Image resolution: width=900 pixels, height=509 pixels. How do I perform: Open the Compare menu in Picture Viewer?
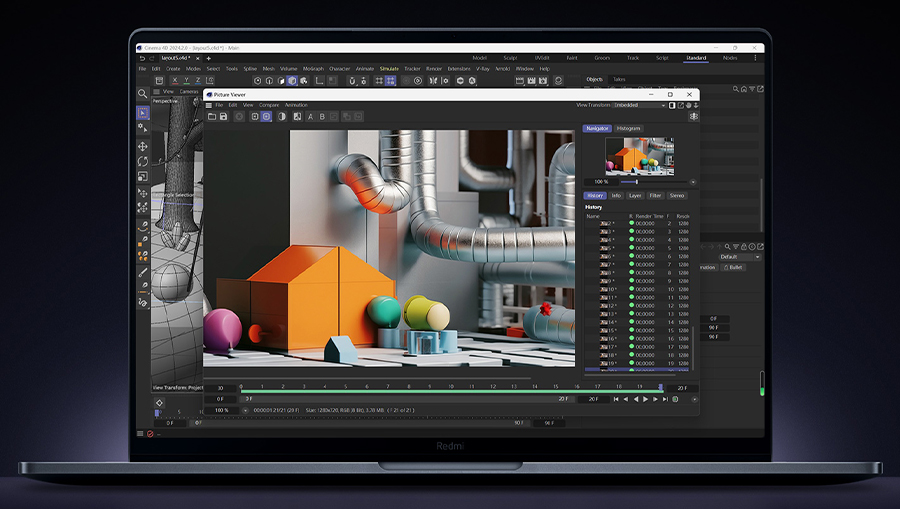[269, 105]
